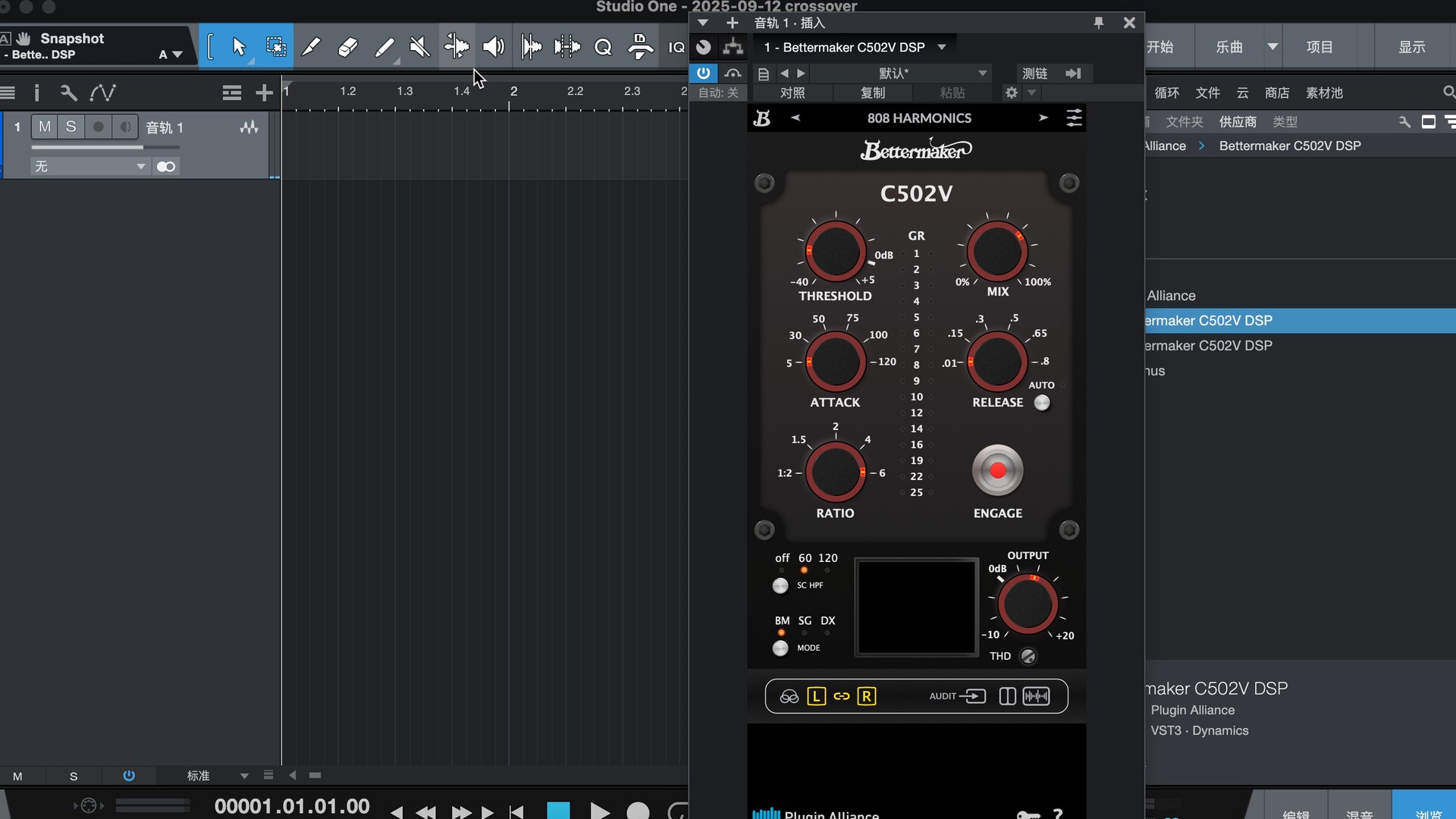Toggle the THD screw switch
The width and height of the screenshot is (1456, 819).
click(x=1028, y=657)
